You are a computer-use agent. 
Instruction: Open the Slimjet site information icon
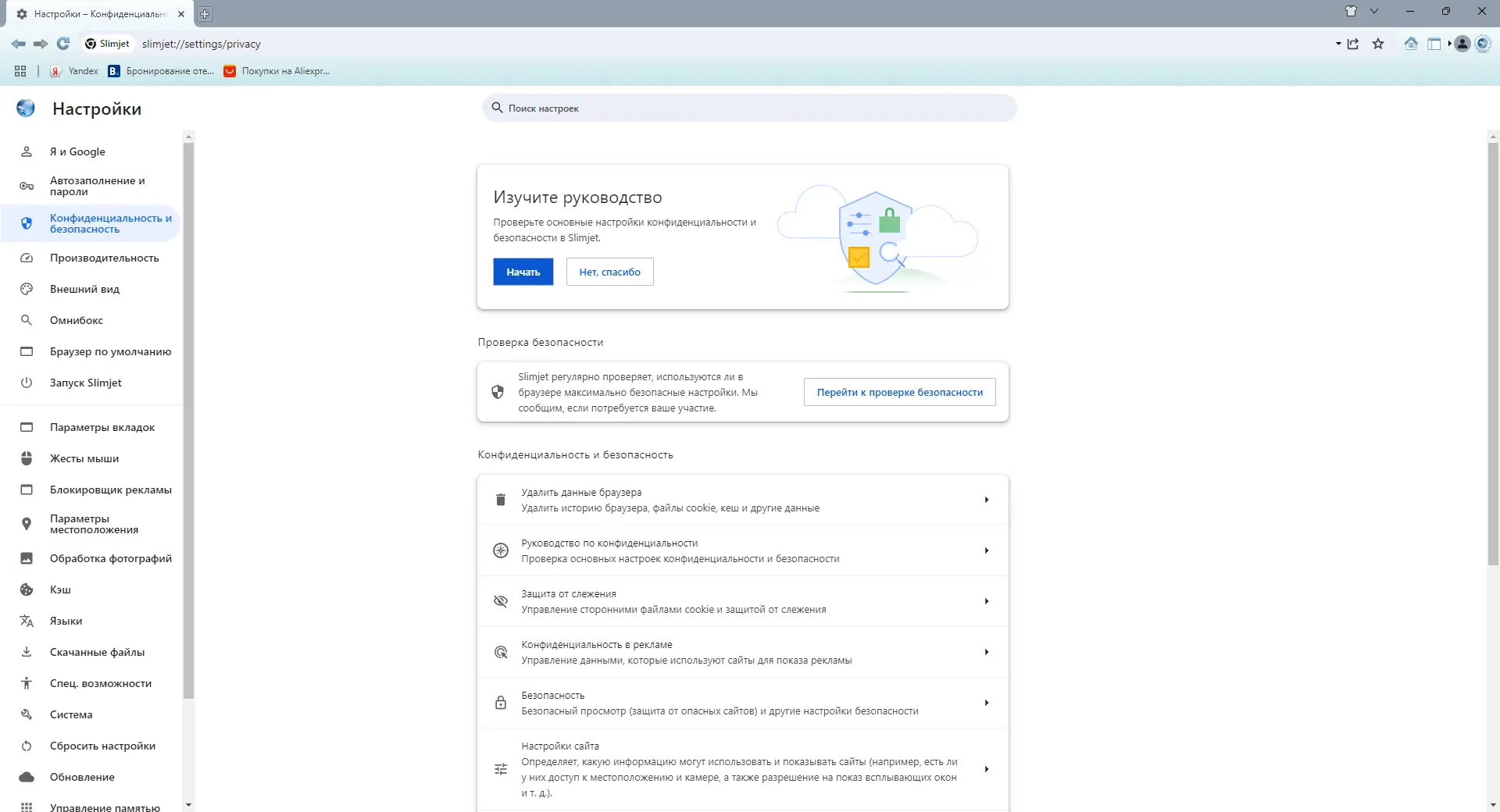91,44
